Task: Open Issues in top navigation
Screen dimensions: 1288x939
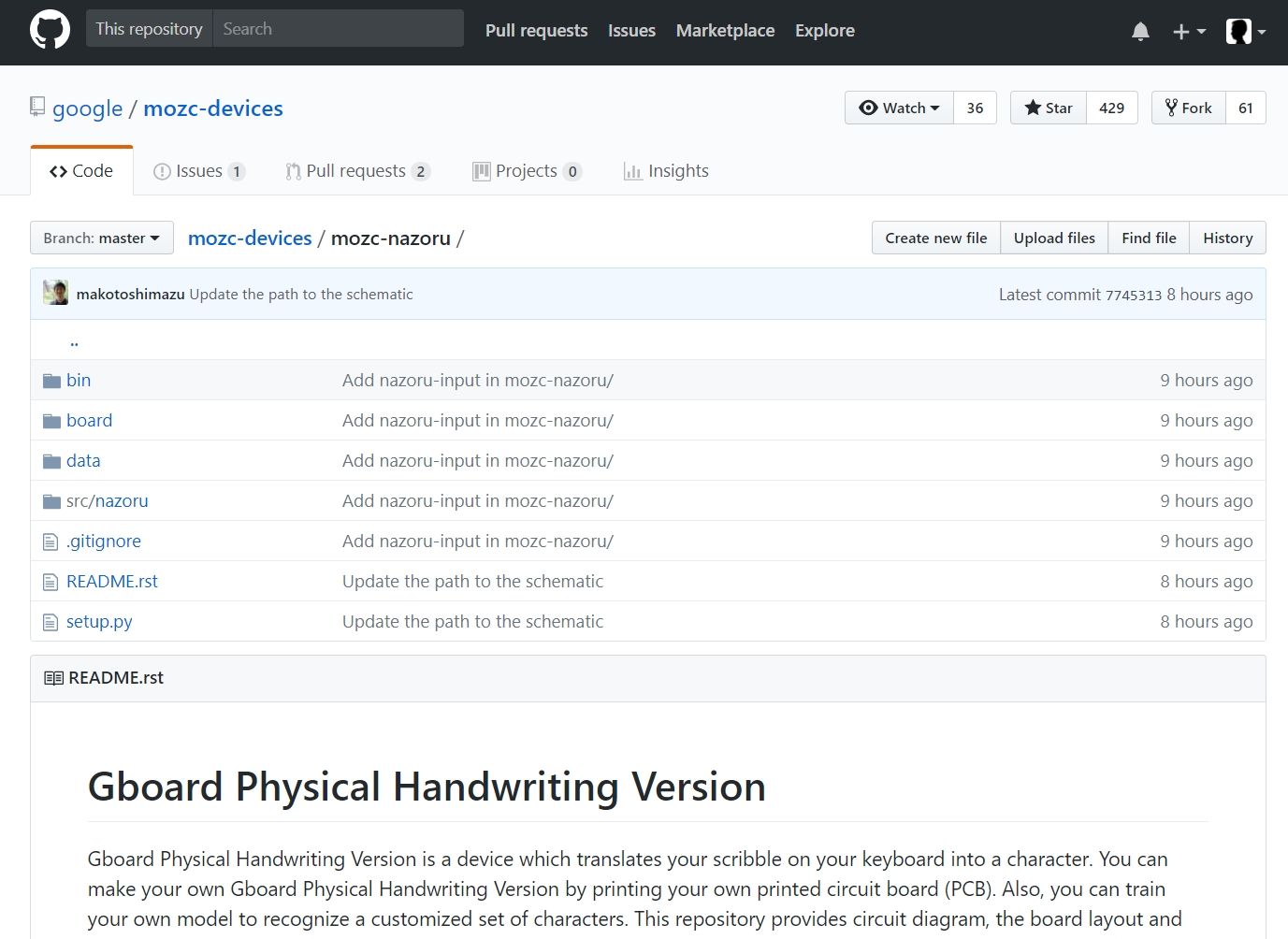Action: [x=631, y=30]
